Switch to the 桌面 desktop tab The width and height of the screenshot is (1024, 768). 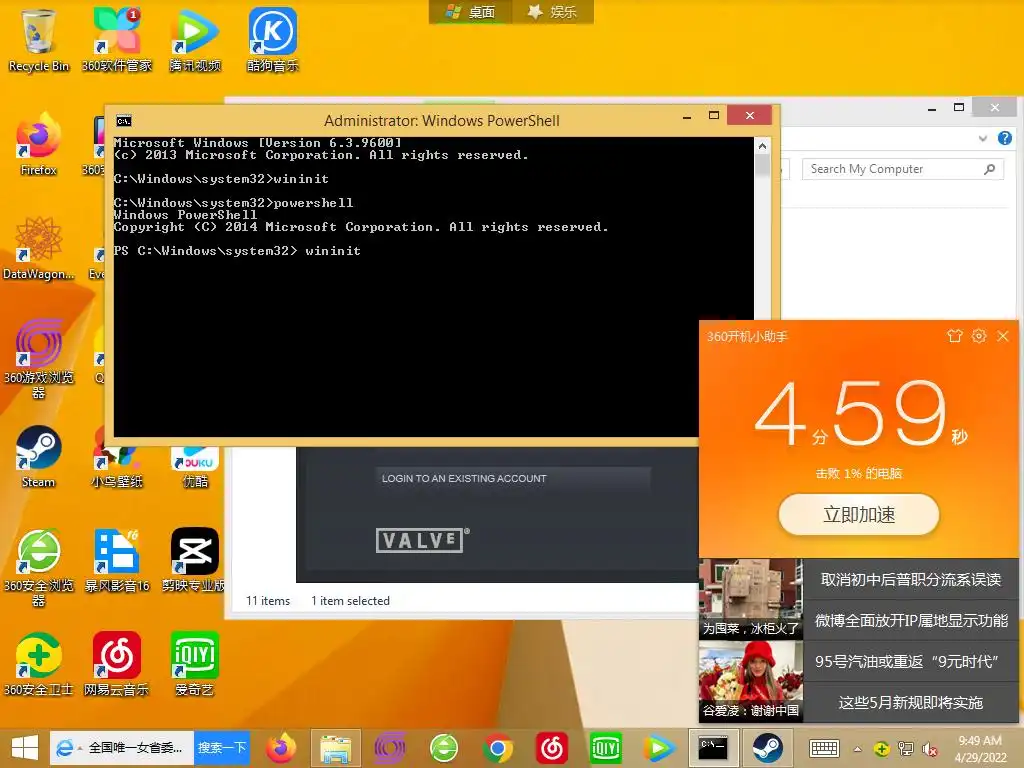(x=470, y=12)
